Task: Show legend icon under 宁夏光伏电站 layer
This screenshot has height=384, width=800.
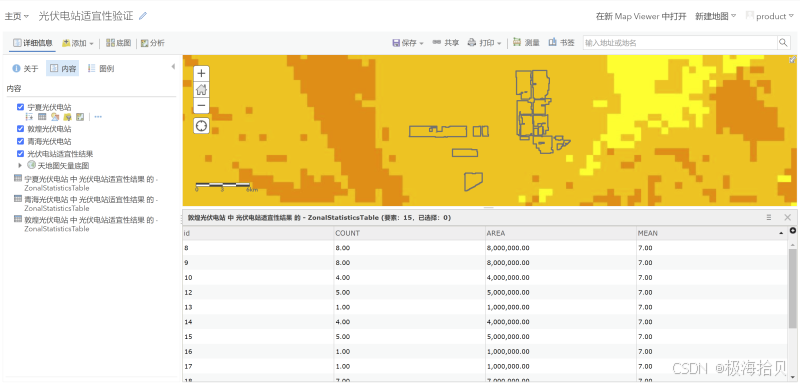Action: click(30, 117)
